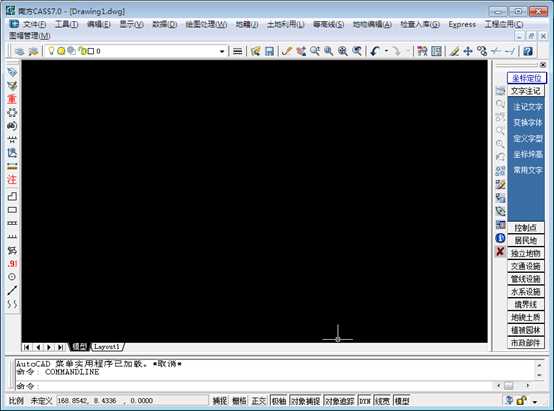Click the 植被园林 button in side panel
The width and height of the screenshot is (554, 411).
pyautogui.click(x=525, y=330)
